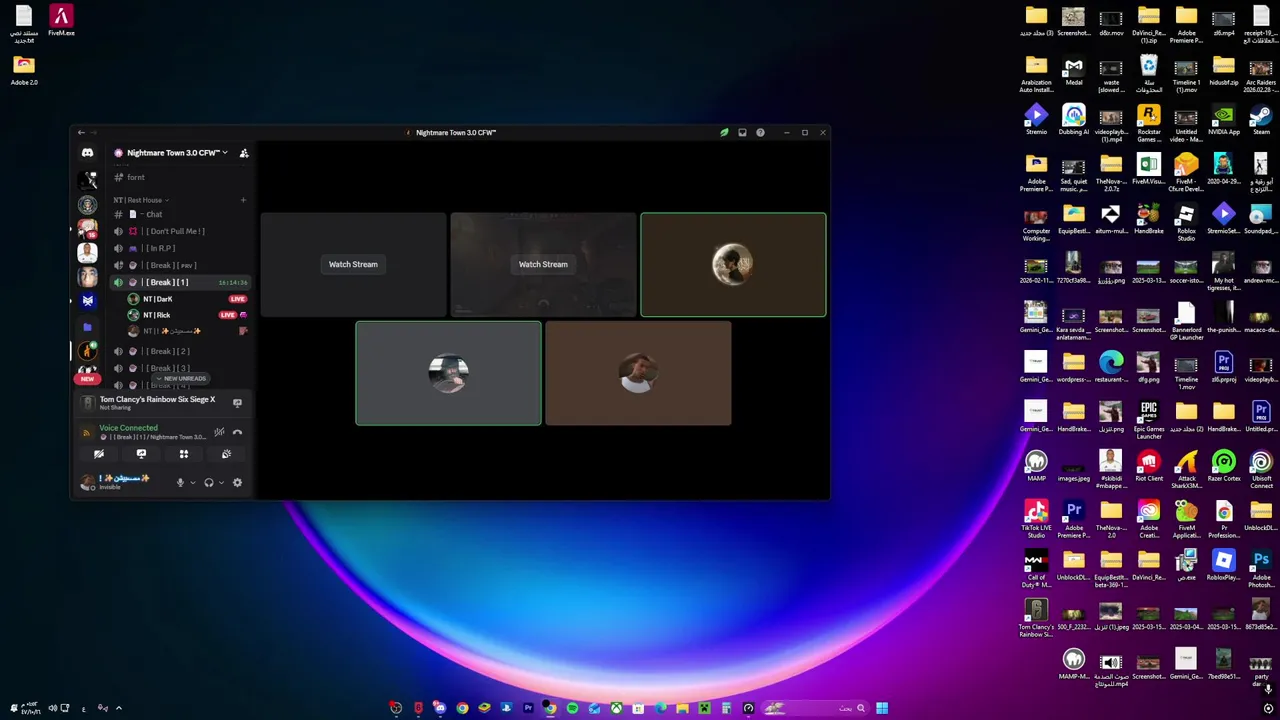Select user NT | Rick in voice list
Image resolution: width=1280 pixels, height=720 pixels.
click(x=157, y=315)
